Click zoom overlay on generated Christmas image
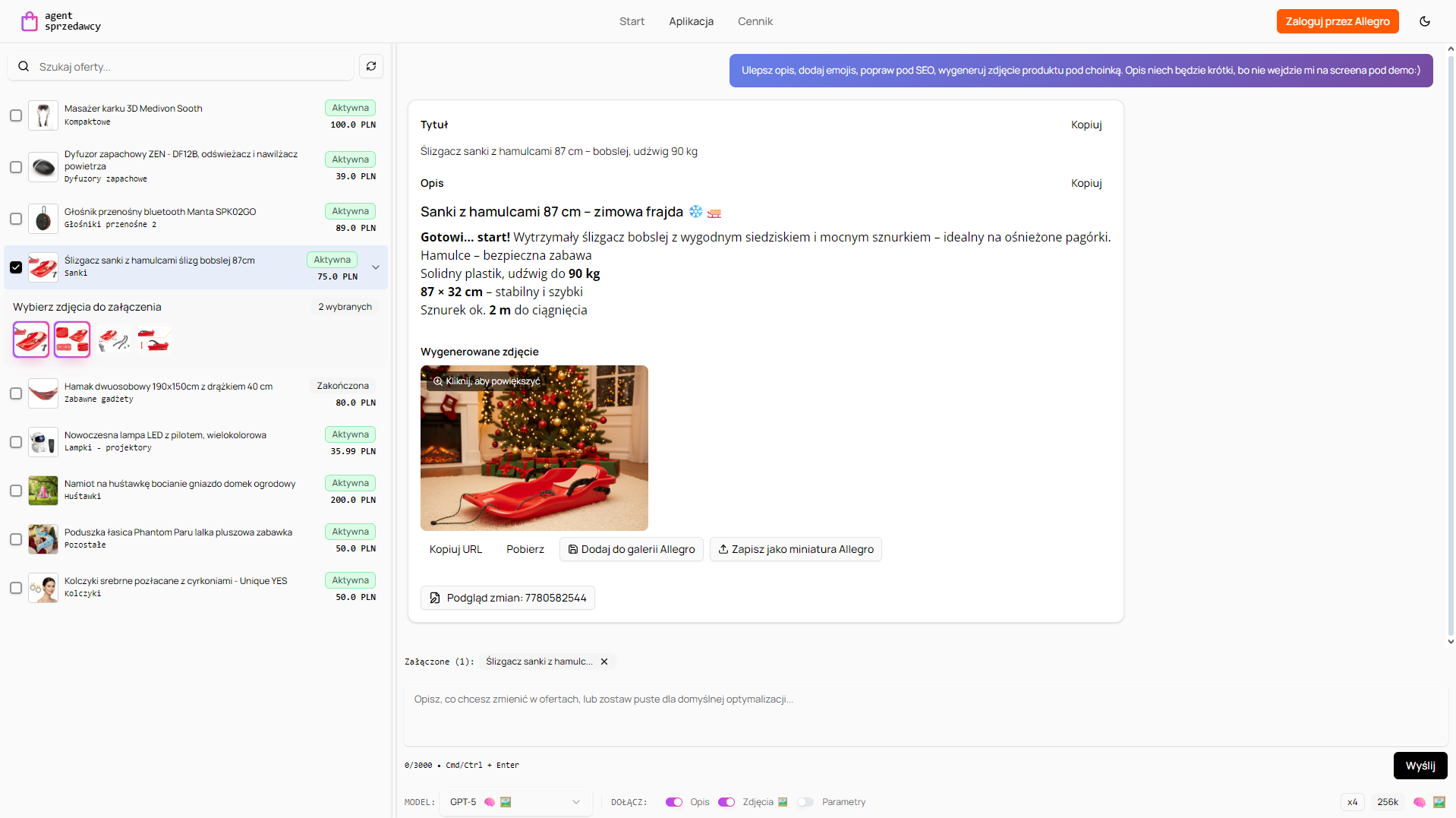 click(x=487, y=381)
